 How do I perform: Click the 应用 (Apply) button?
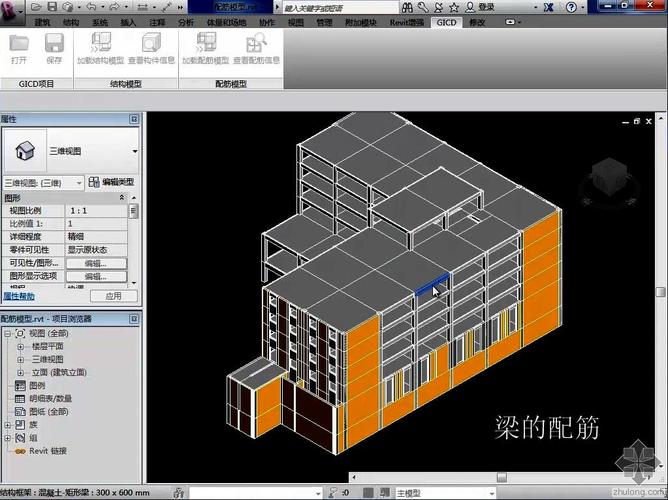[x=113, y=296]
